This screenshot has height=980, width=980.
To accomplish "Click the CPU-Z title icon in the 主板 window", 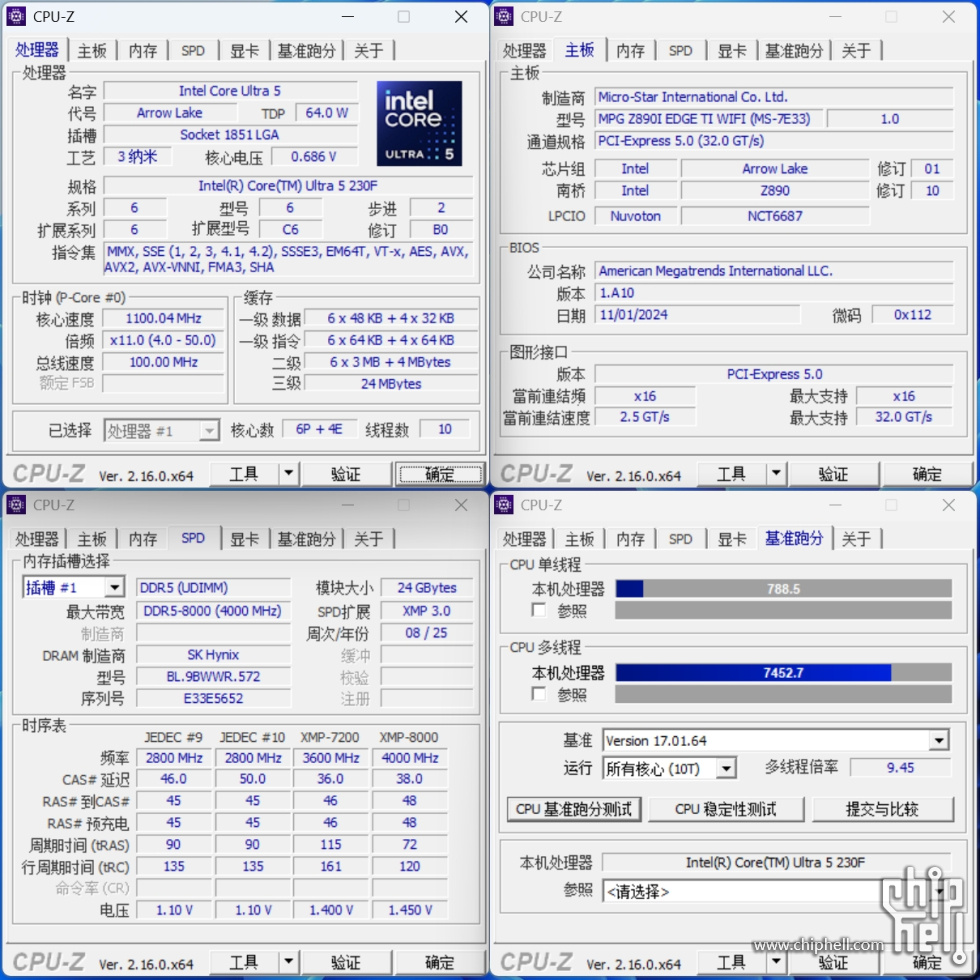I will (504, 16).
